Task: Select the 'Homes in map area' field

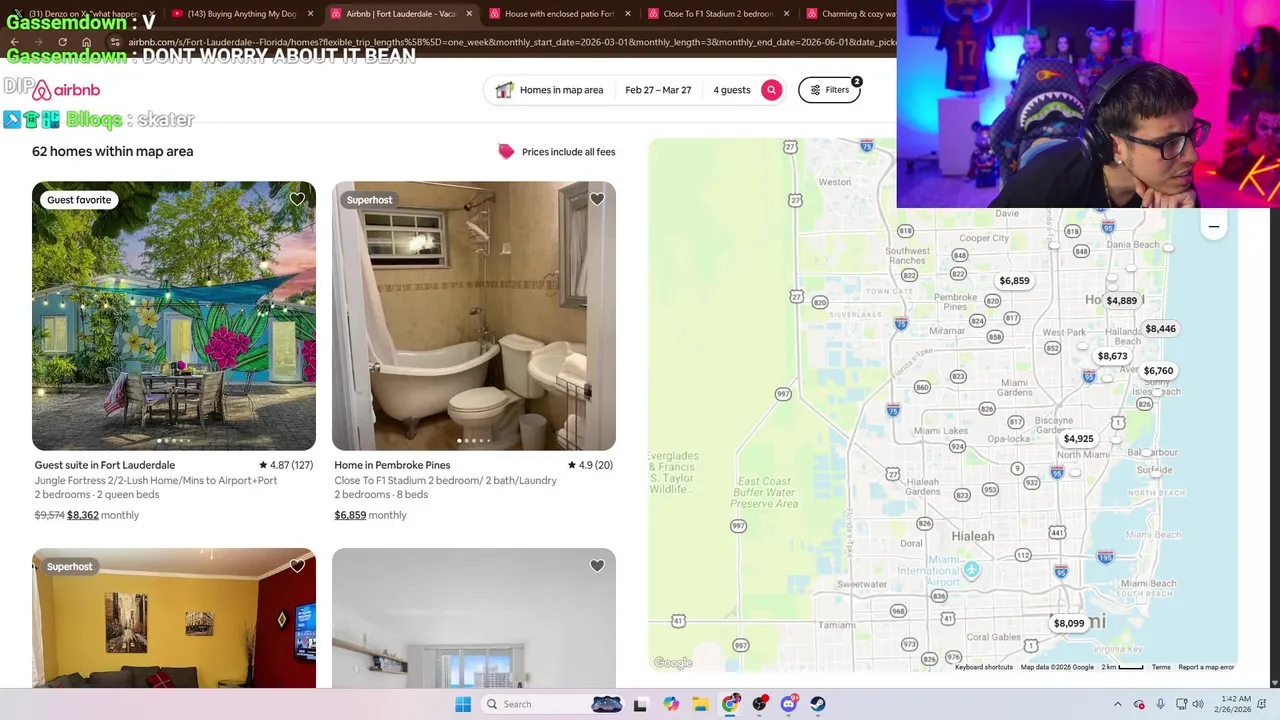Action: (x=550, y=90)
